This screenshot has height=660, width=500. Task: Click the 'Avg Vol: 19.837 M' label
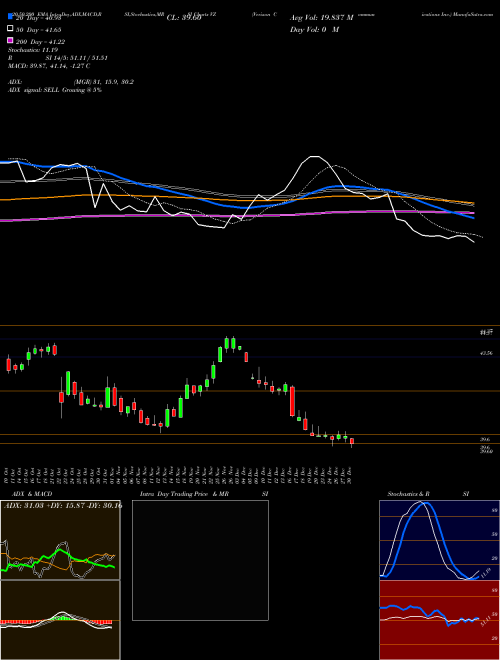322,18
